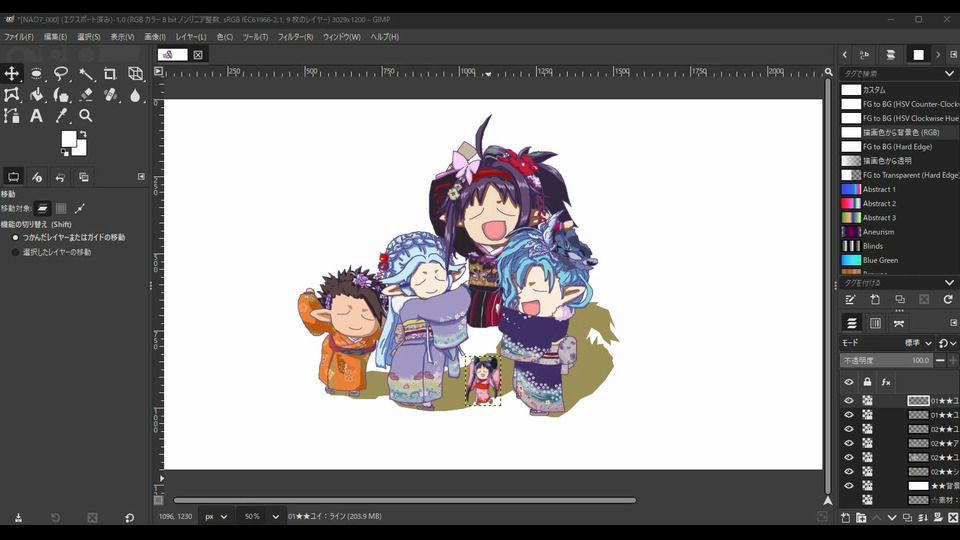
Task: Hide the 02★★ア layer
Action: (x=849, y=443)
